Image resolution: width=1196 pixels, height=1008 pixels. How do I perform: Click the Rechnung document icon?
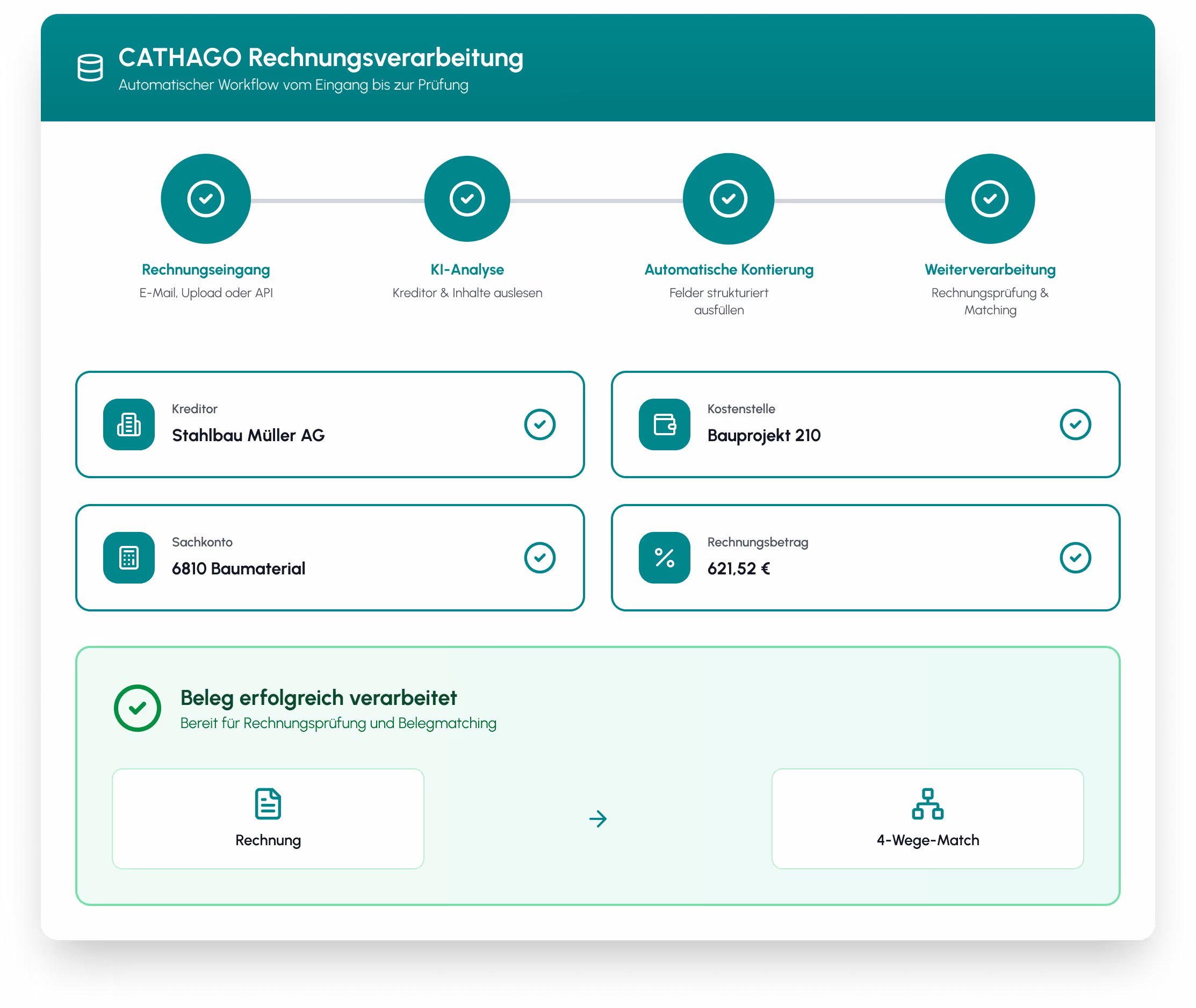tap(268, 803)
